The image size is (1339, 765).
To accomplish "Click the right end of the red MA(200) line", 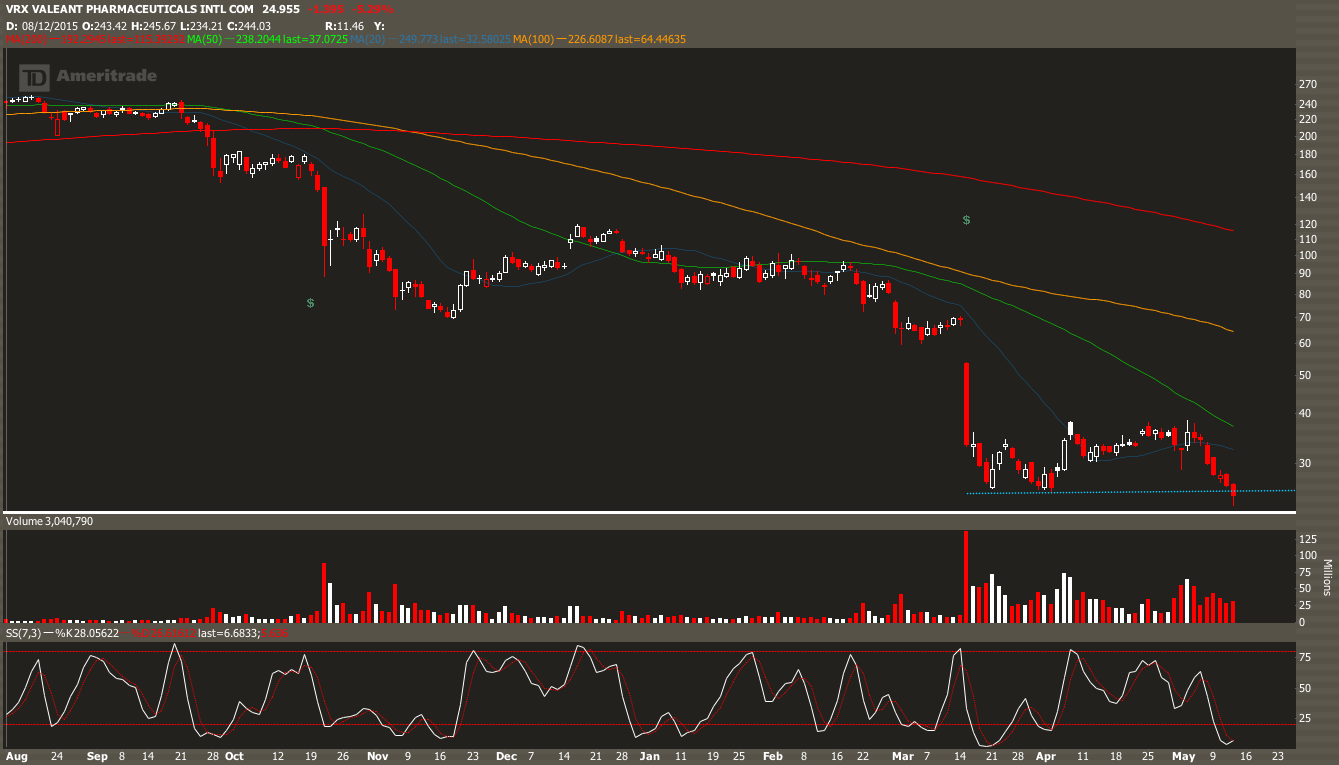I will (1232, 230).
